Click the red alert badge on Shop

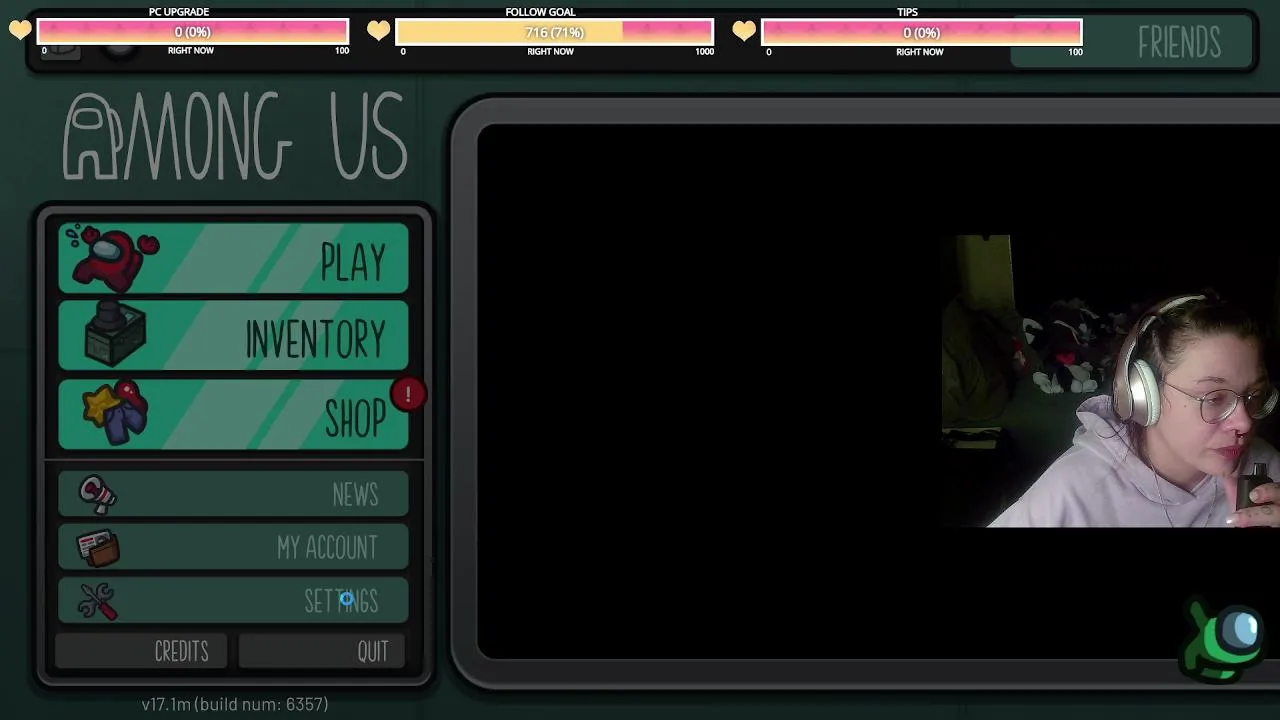pyautogui.click(x=408, y=395)
